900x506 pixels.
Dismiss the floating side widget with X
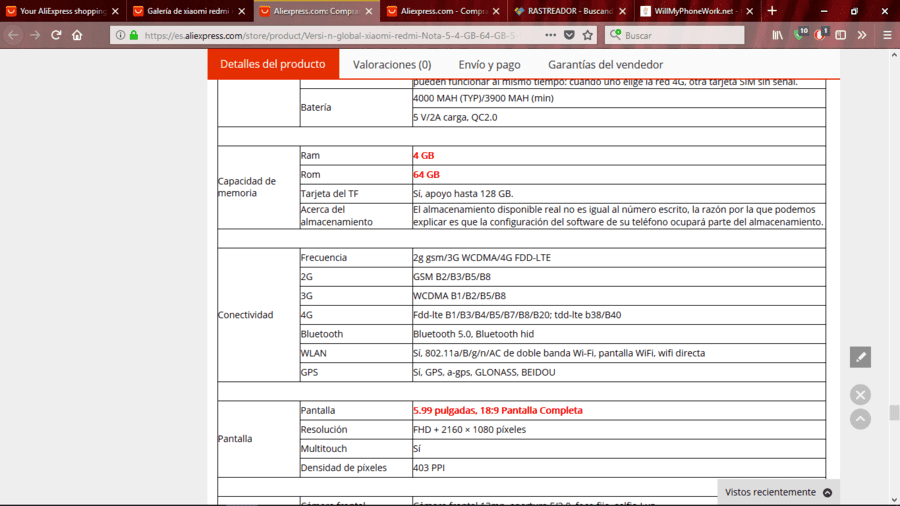pyautogui.click(x=860, y=395)
